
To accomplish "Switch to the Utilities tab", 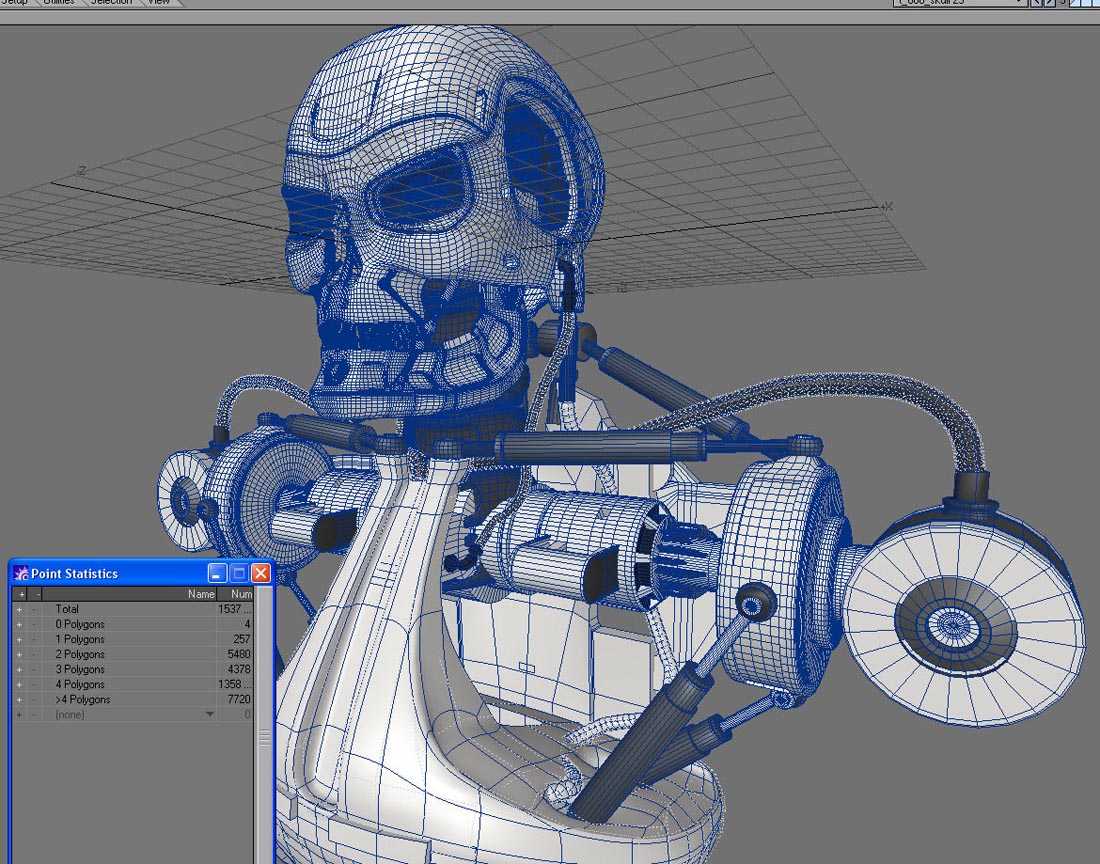I will (x=59, y=3).
